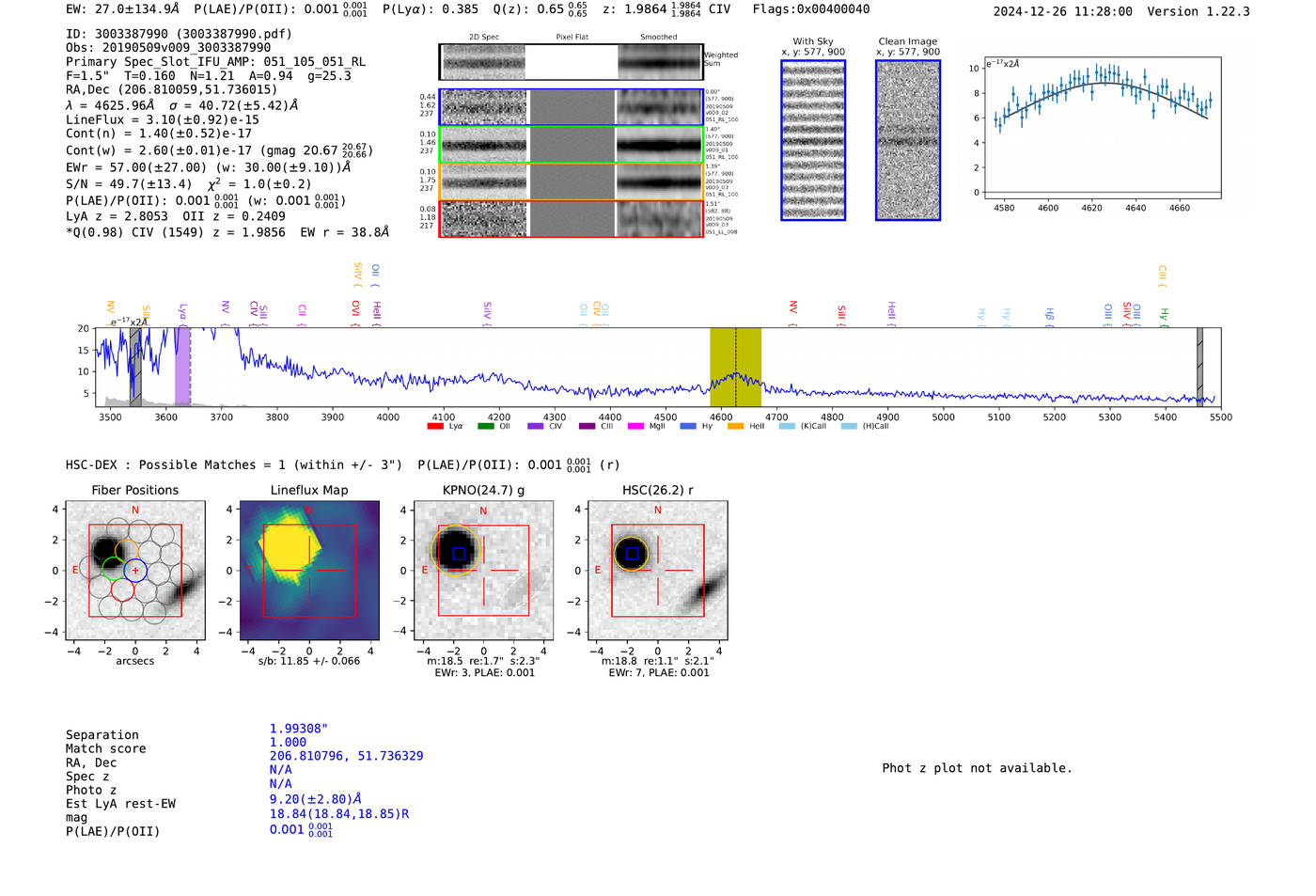Click the EWr: 3. PLAE: 0.001 caption

484,672
